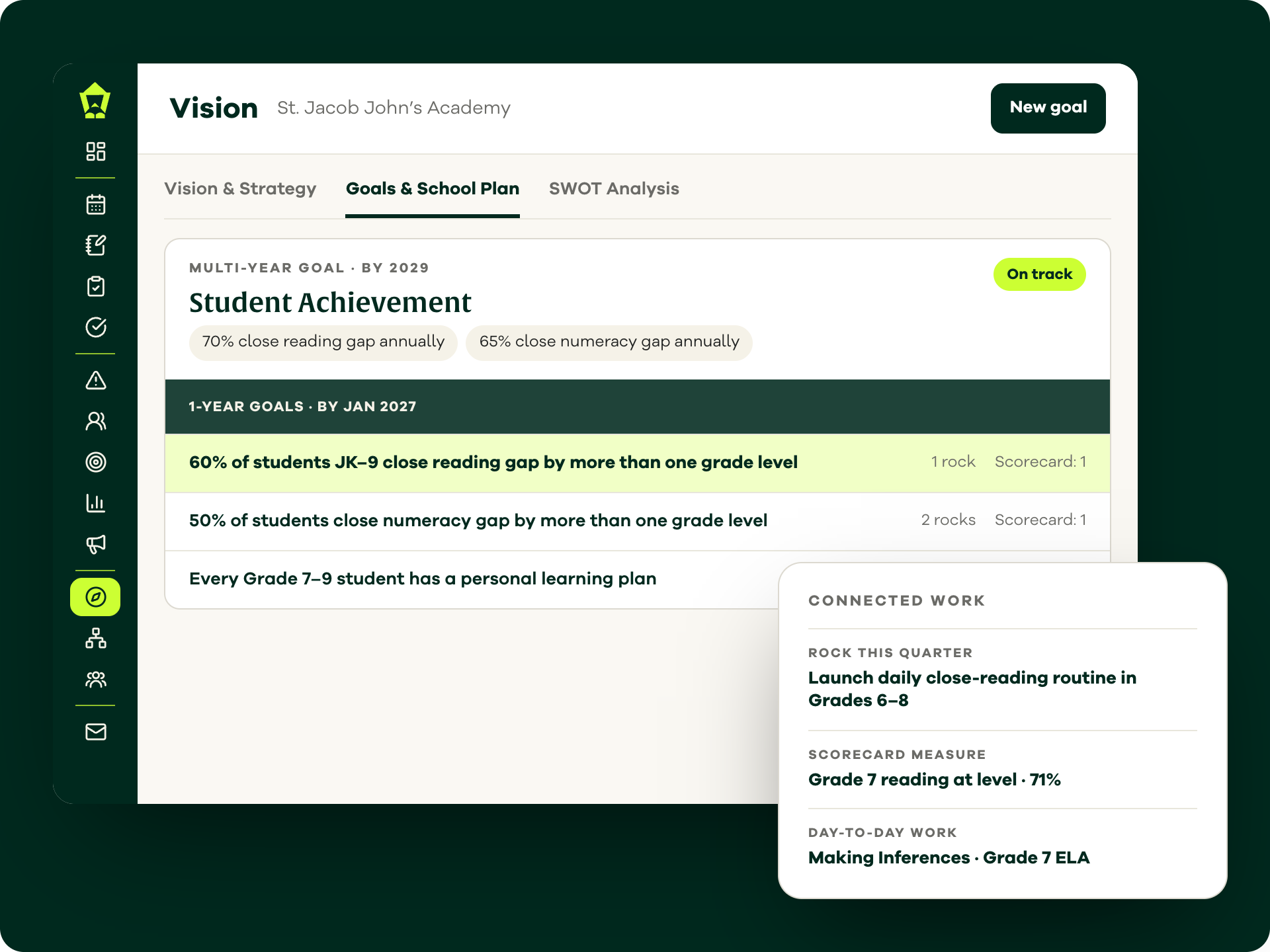The image size is (1270, 952).
Task: Click Scorecard: 1 on the numeracy goal row
Action: point(1040,520)
